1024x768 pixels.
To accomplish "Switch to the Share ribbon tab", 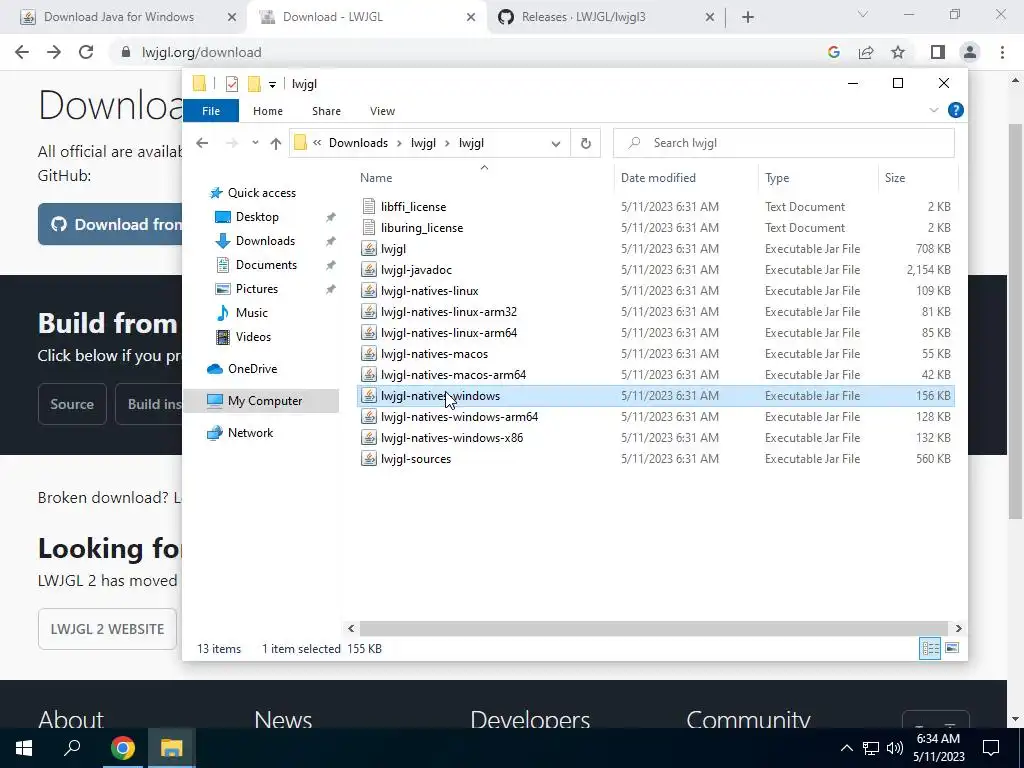I will 327,111.
